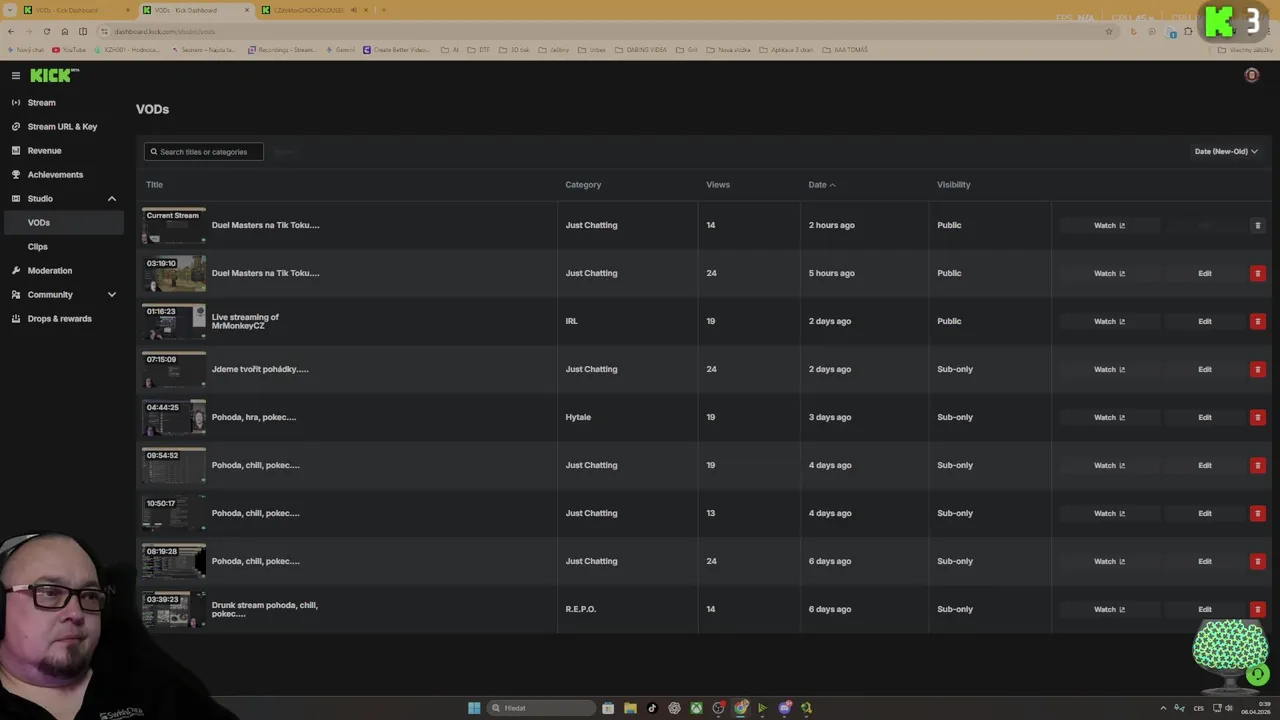
Task: Click the Views column header
Action: tap(718, 184)
